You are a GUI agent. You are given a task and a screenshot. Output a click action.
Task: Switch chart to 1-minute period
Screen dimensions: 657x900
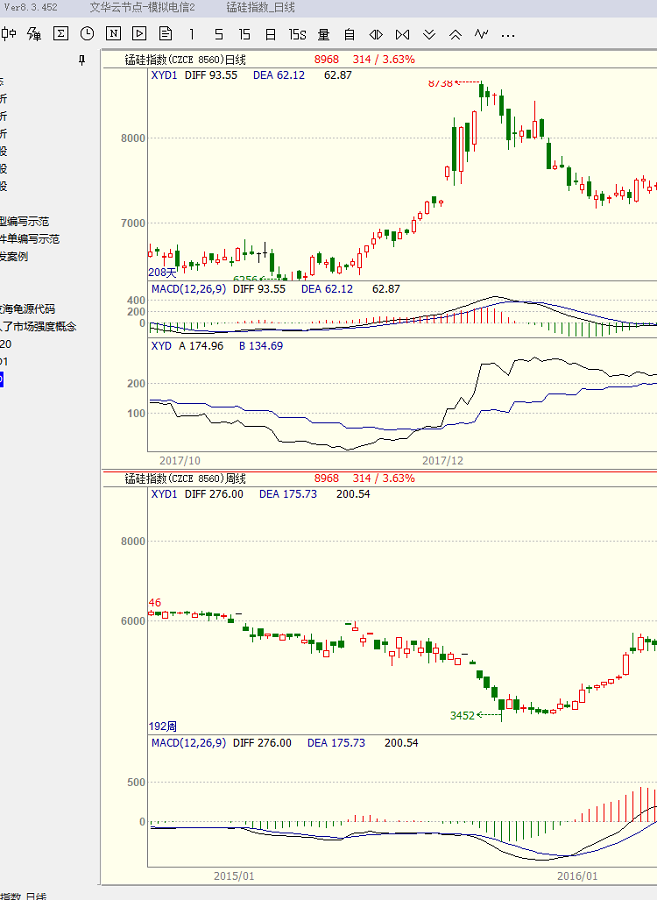tap(193, 34)
